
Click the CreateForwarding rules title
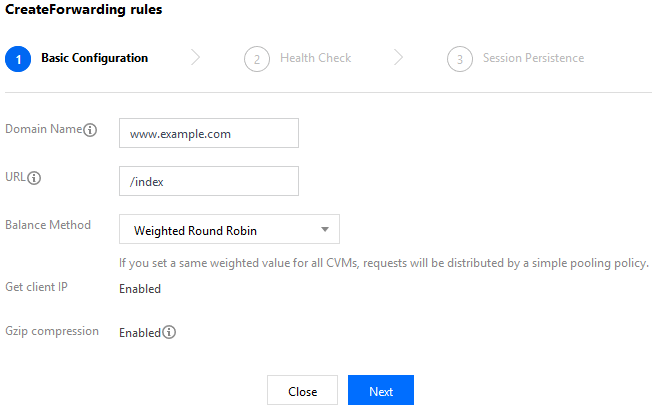tap(84, 10)
